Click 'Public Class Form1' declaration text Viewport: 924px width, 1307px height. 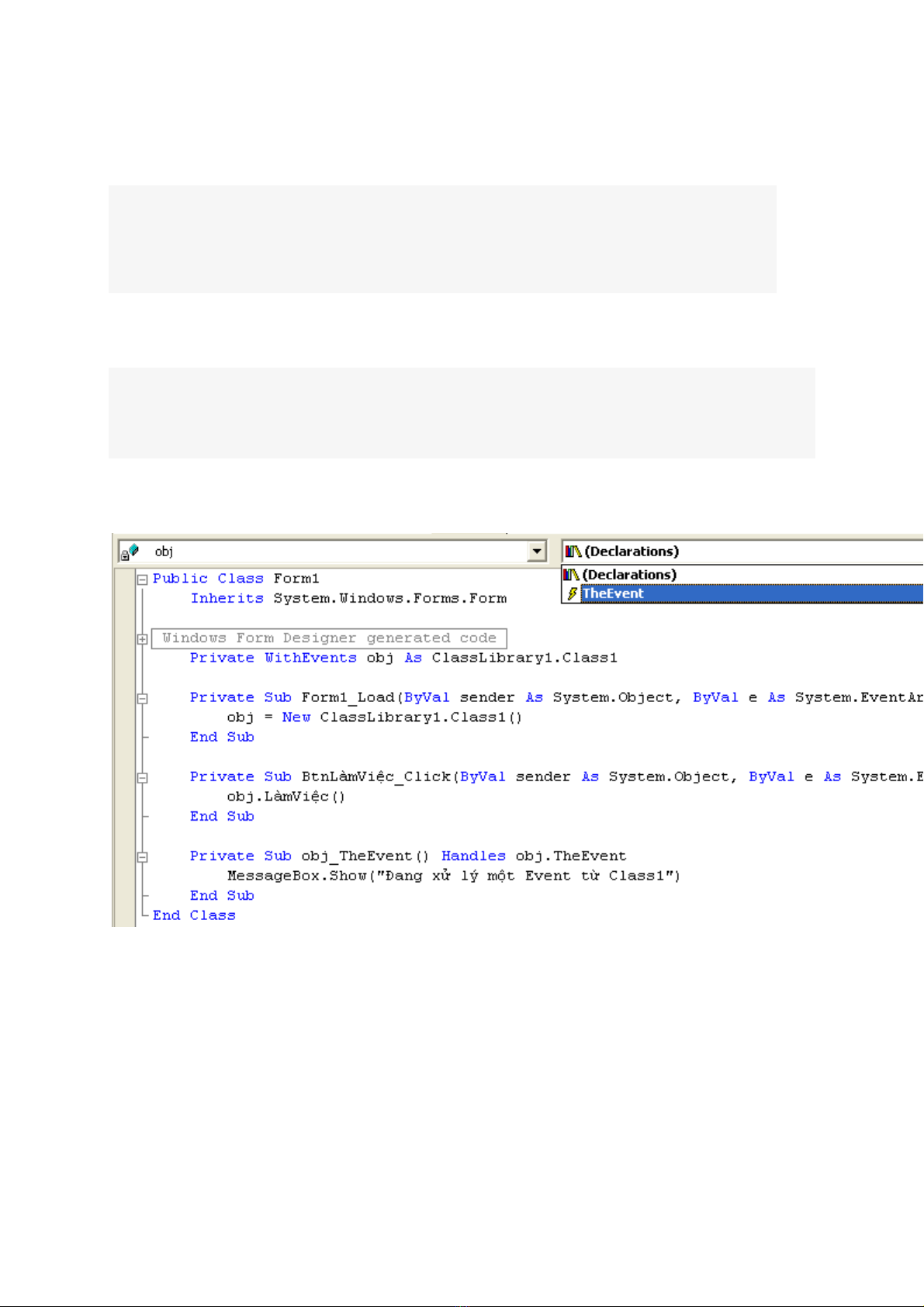click(x=236, y=579)
